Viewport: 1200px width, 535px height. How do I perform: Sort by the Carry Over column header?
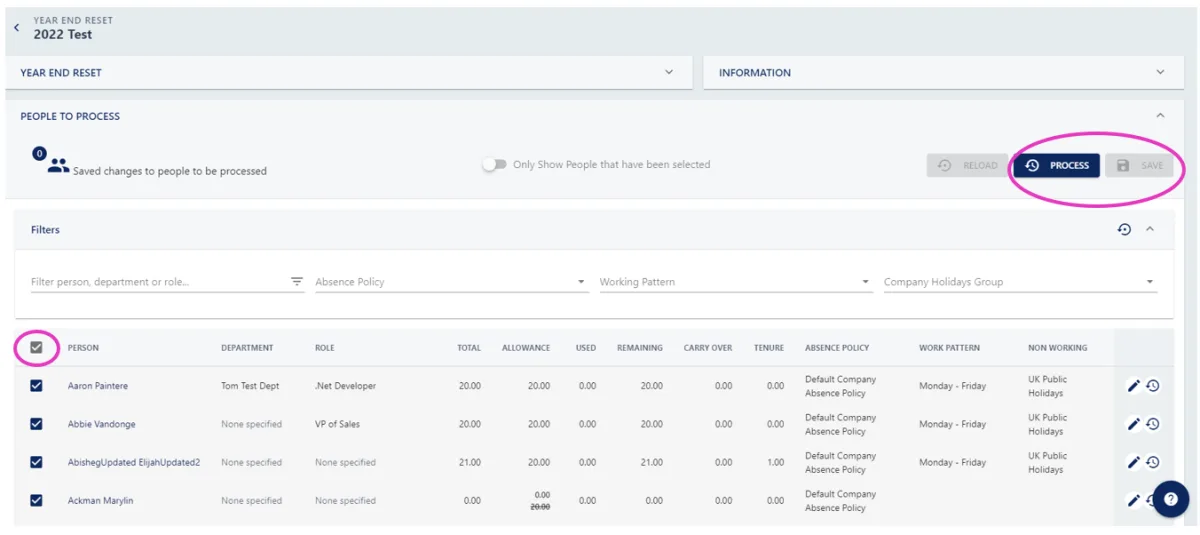(x=708, y=348)
